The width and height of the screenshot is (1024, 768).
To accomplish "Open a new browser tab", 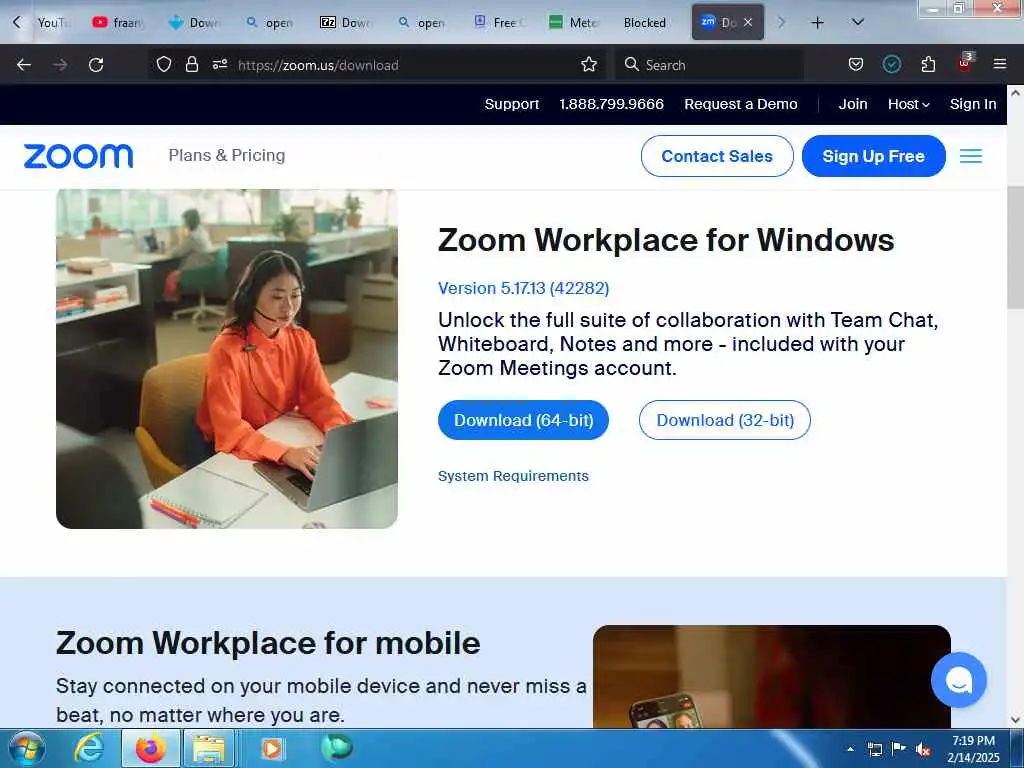I will click(x=817, y=23).
